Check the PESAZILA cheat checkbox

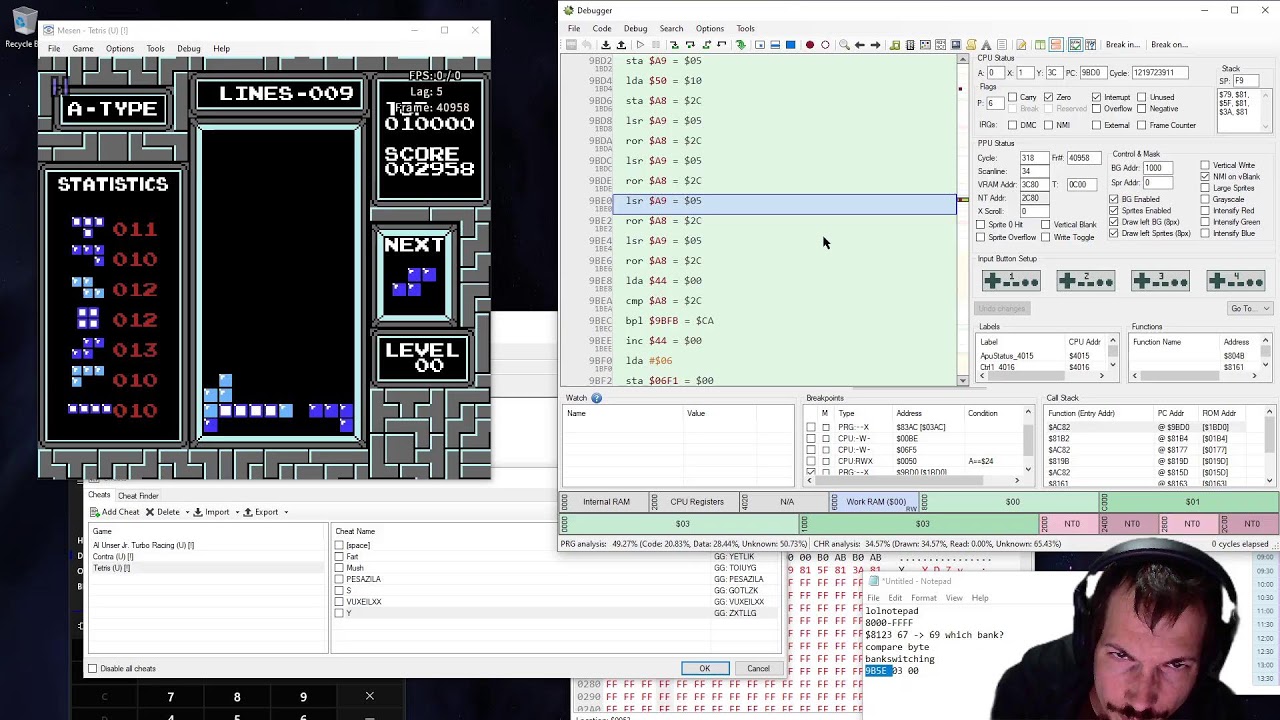[339, 579]
